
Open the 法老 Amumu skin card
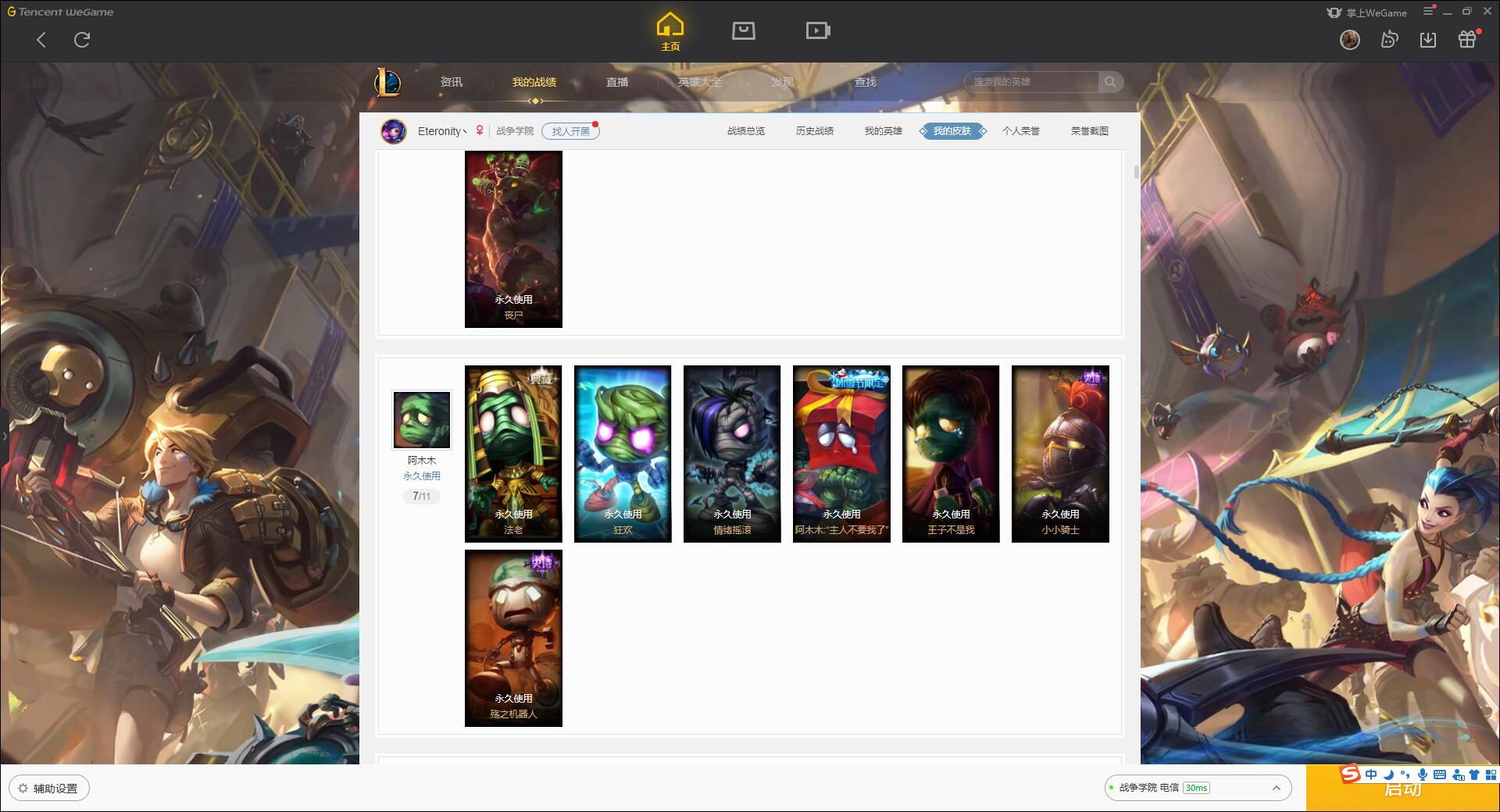(x=513, y=454)
